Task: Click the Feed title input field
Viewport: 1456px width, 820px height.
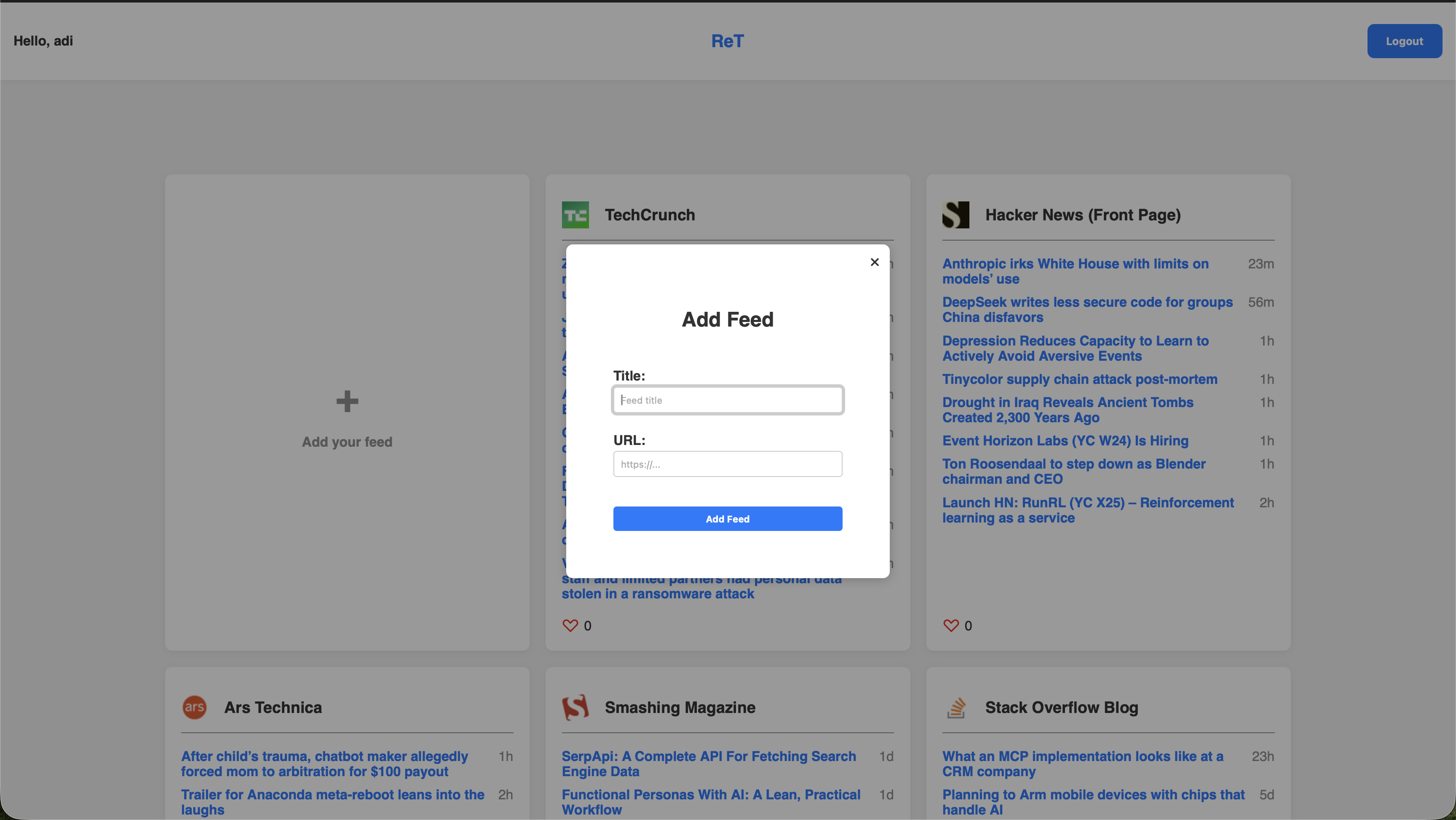Action: coord(728,400)
